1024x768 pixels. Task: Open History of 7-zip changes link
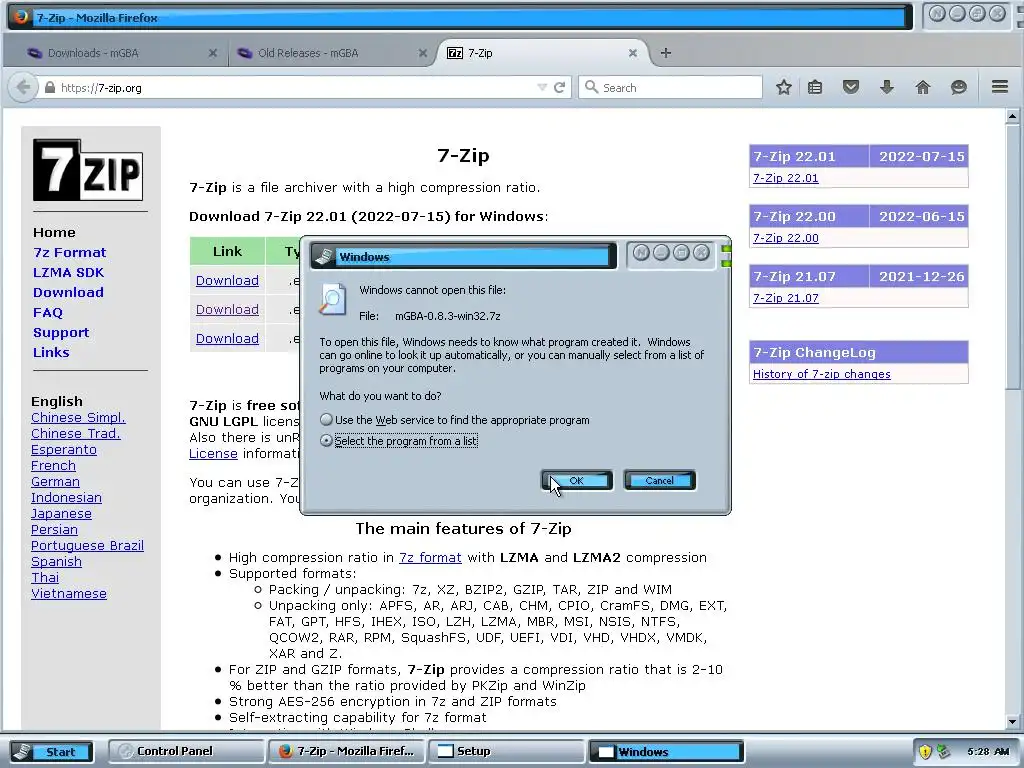click(822, 374)
